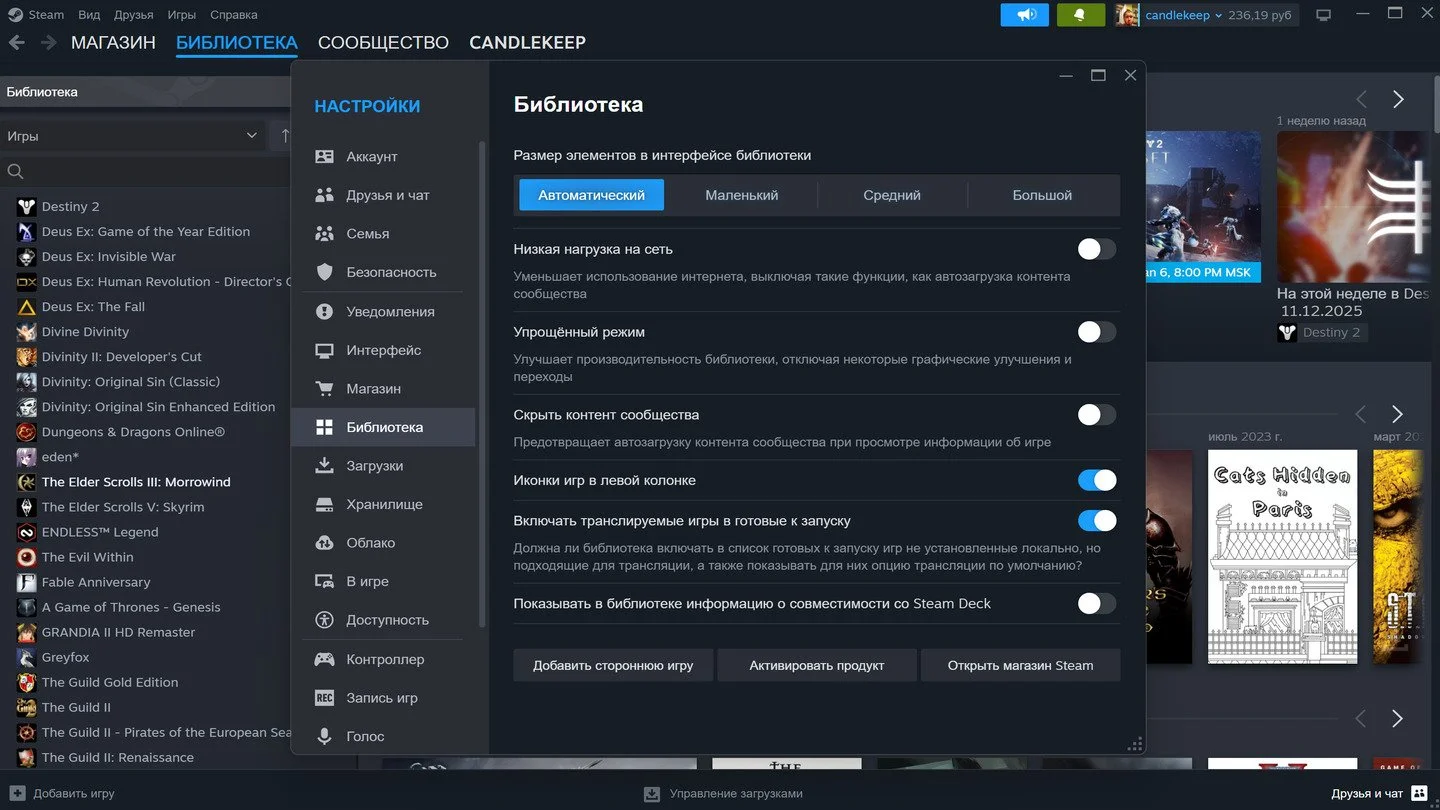
Task: Click Активировать продукт button
Action: (x=817, y=665)
